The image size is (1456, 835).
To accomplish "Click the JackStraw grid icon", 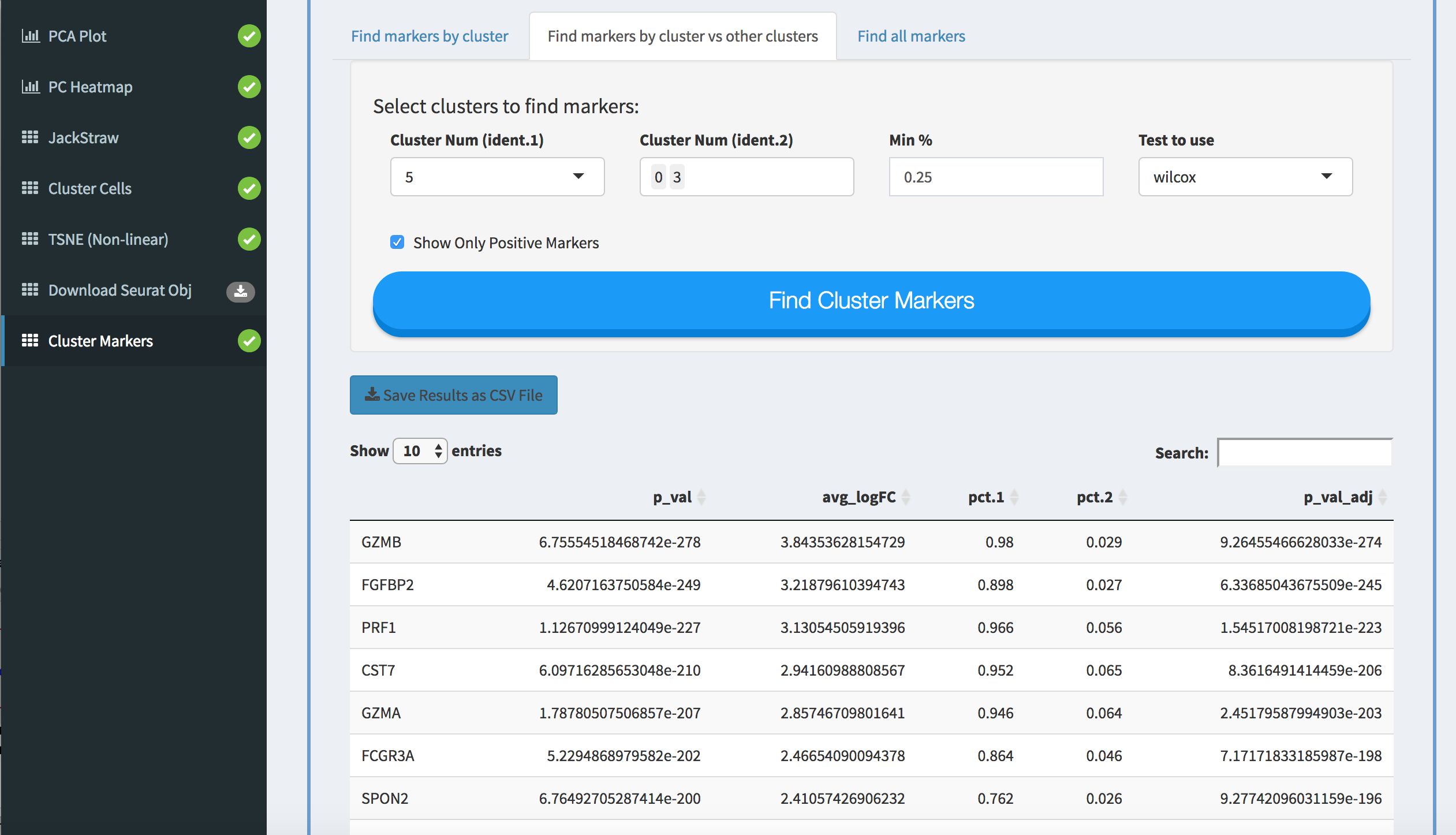I will pos(30,137).
